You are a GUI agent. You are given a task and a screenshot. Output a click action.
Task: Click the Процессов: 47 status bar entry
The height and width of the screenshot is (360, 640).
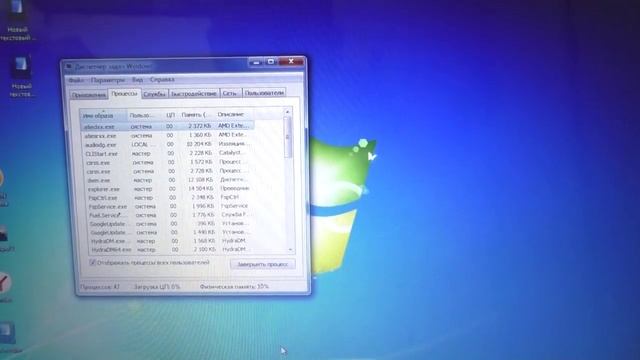click(100, 287)
